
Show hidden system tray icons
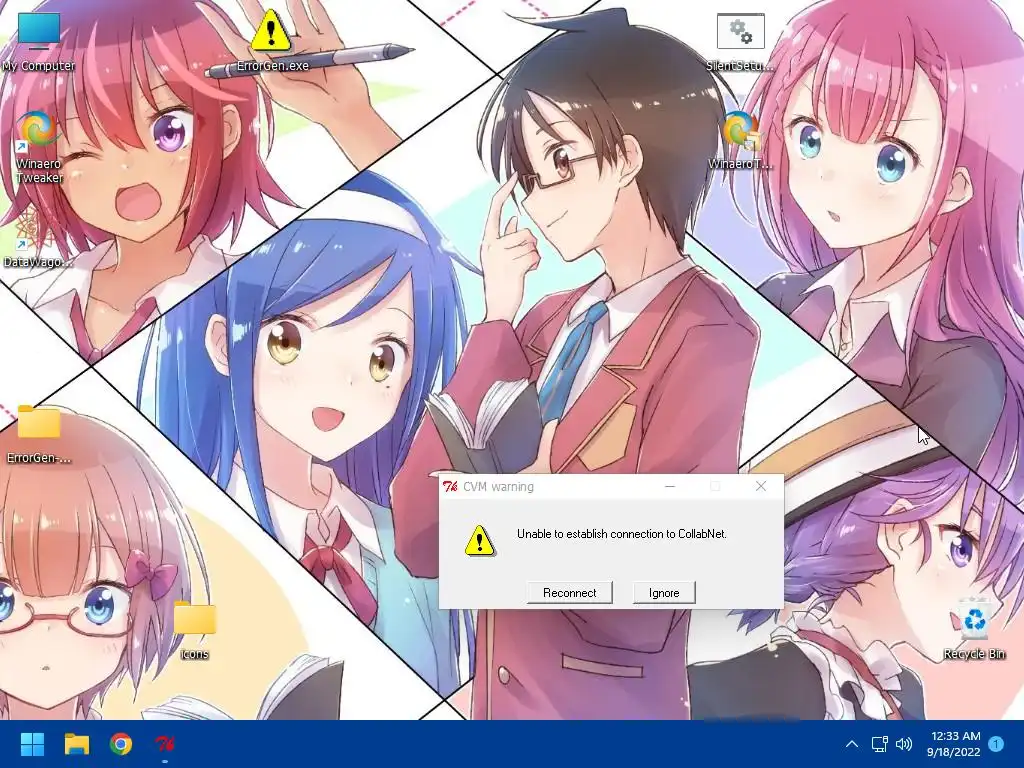[852, 744]
